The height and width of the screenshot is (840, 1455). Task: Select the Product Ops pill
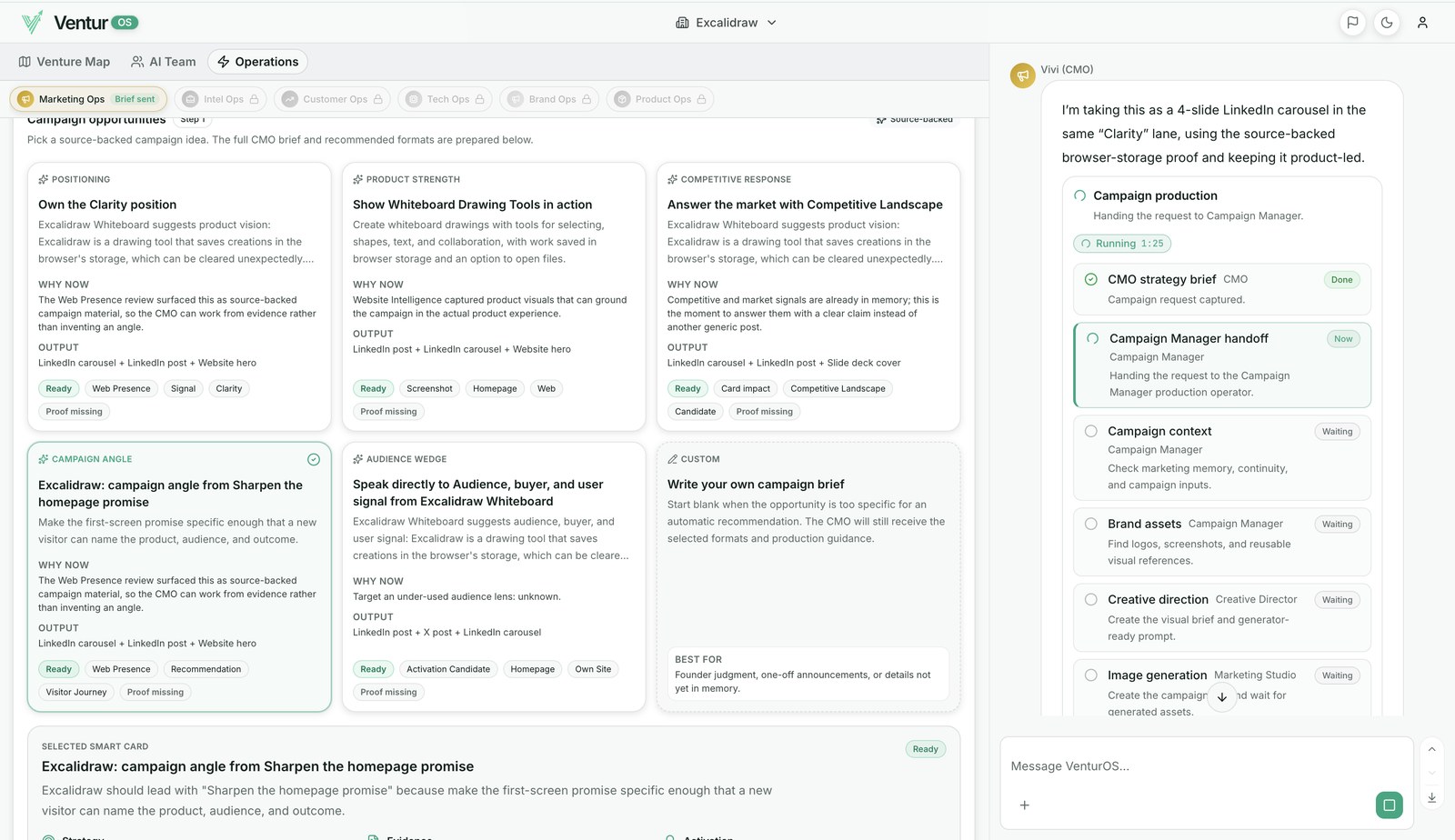[x=659, y=99]
